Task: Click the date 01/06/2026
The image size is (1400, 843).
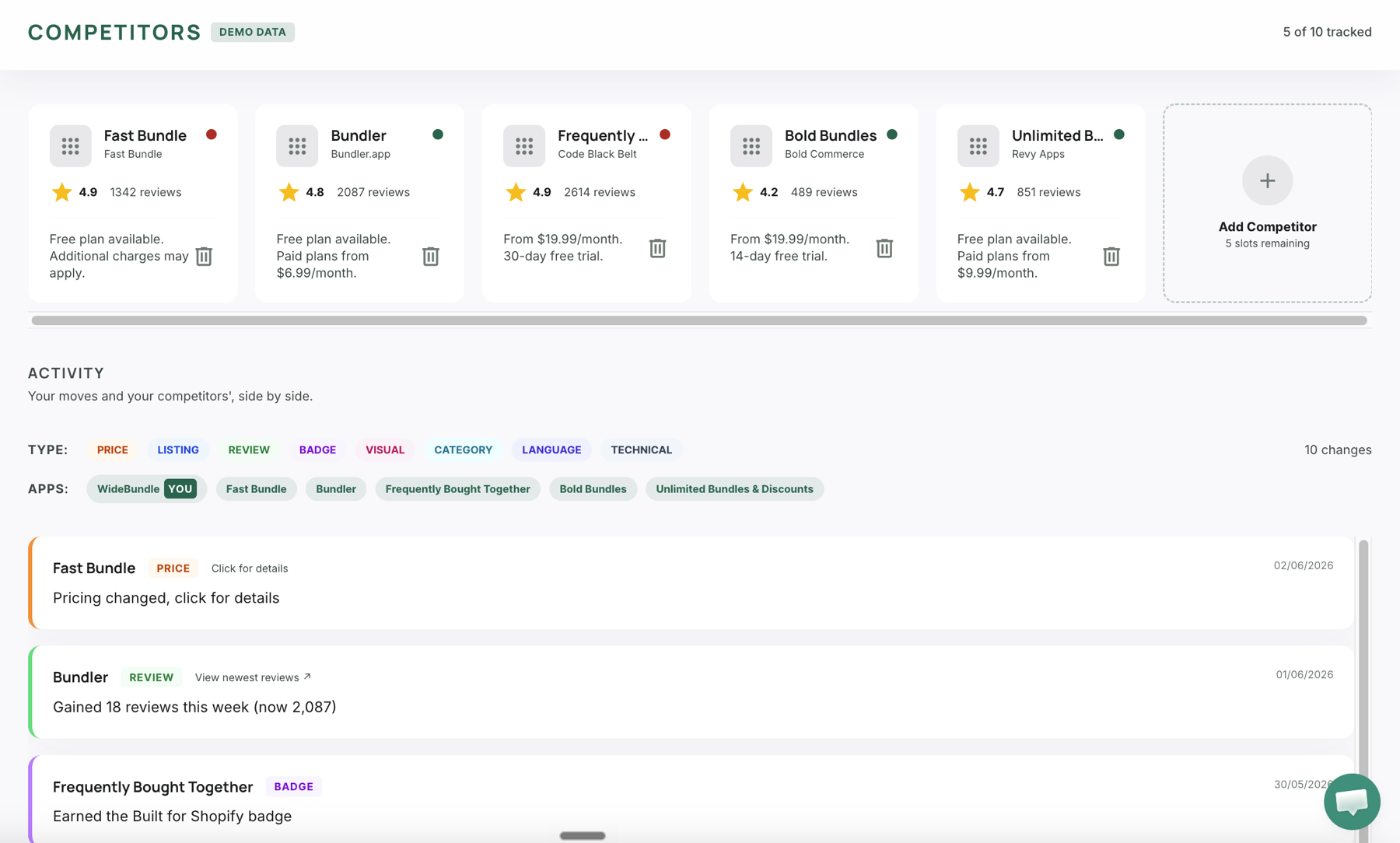Action: coord(1304,674)
